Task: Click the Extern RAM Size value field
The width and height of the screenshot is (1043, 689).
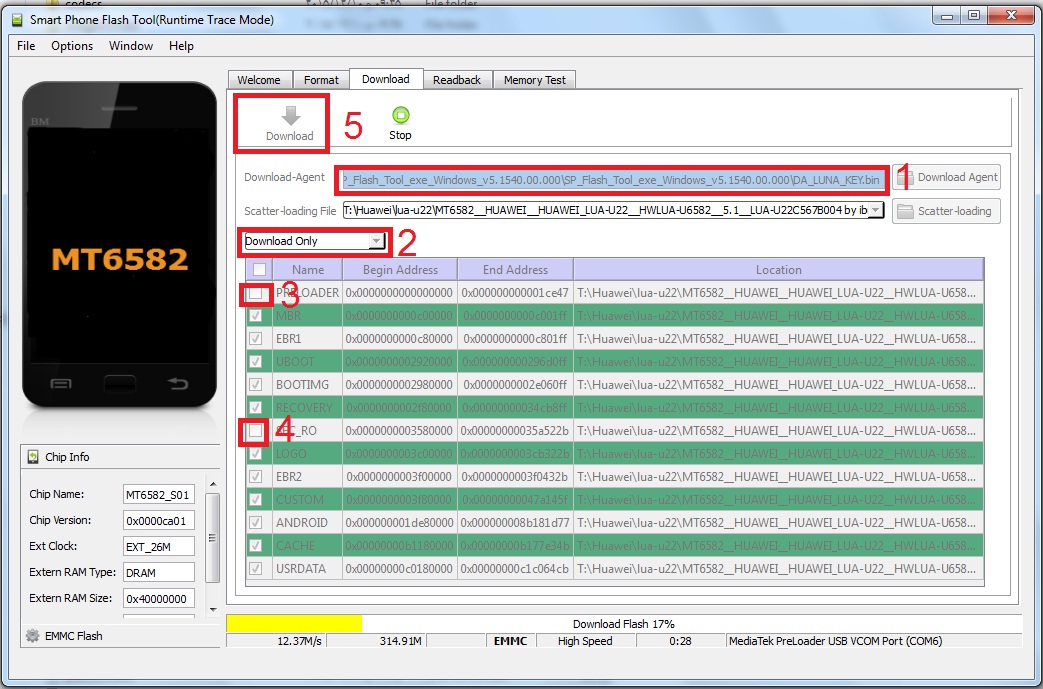Action: pyautogui.click(x=159, y=599)
